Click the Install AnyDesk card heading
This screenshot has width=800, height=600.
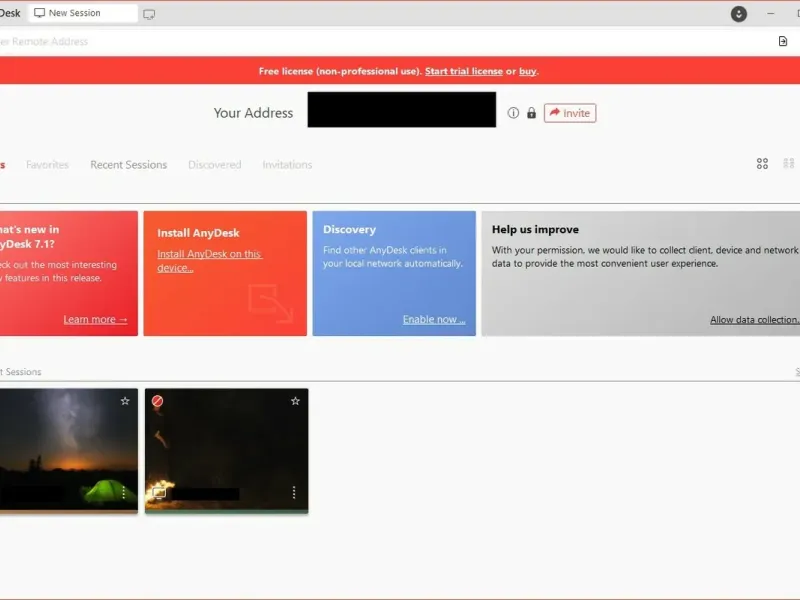[198, 233]
